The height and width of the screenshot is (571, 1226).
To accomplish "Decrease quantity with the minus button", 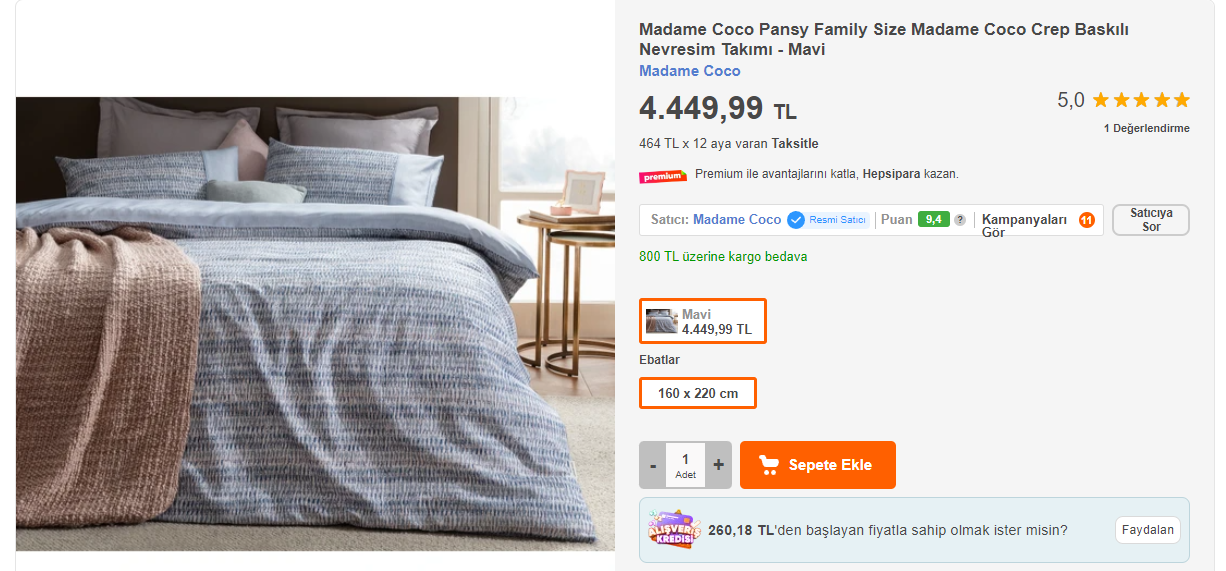I will [x=653, y=465].
